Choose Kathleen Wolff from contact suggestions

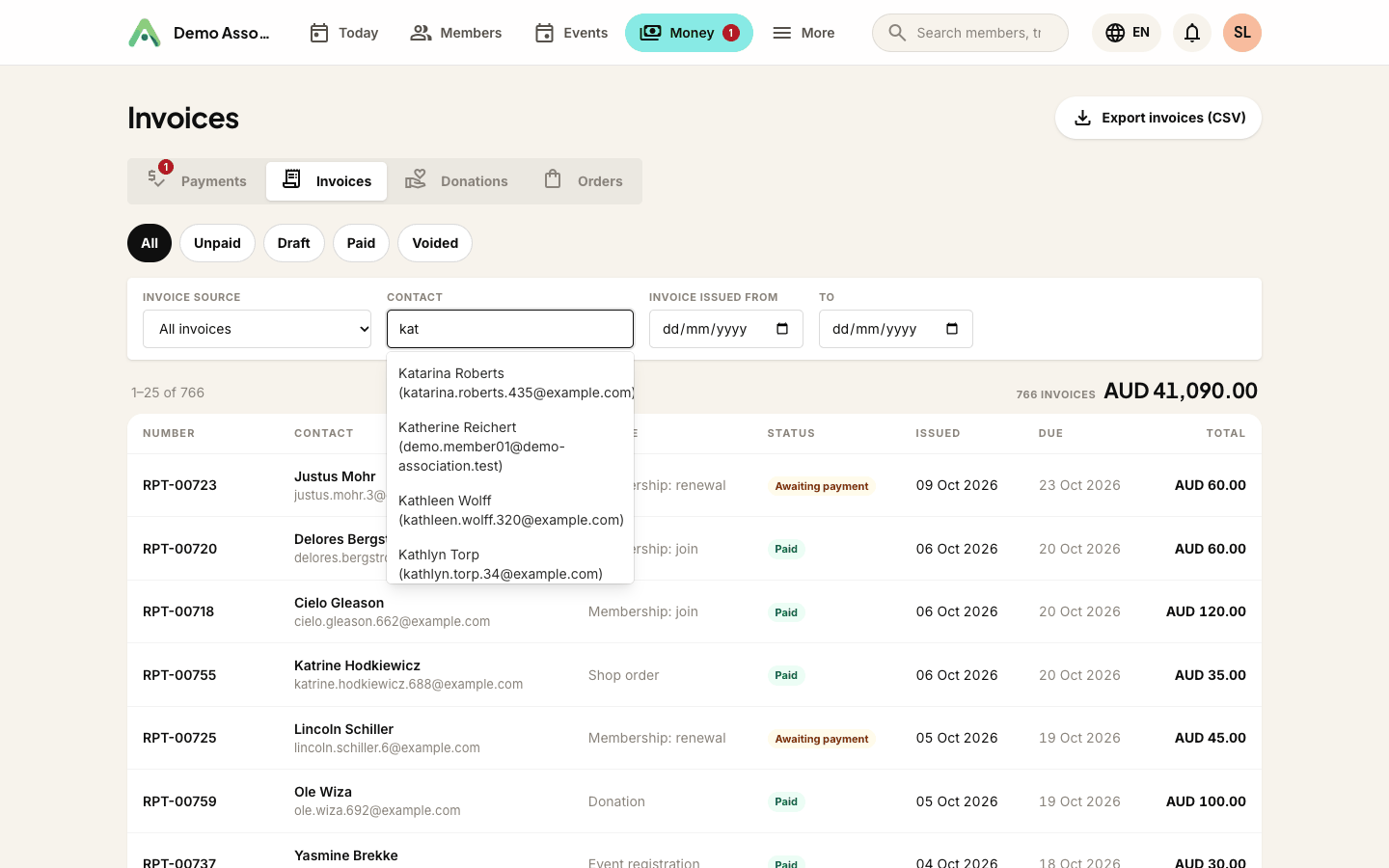510,510
